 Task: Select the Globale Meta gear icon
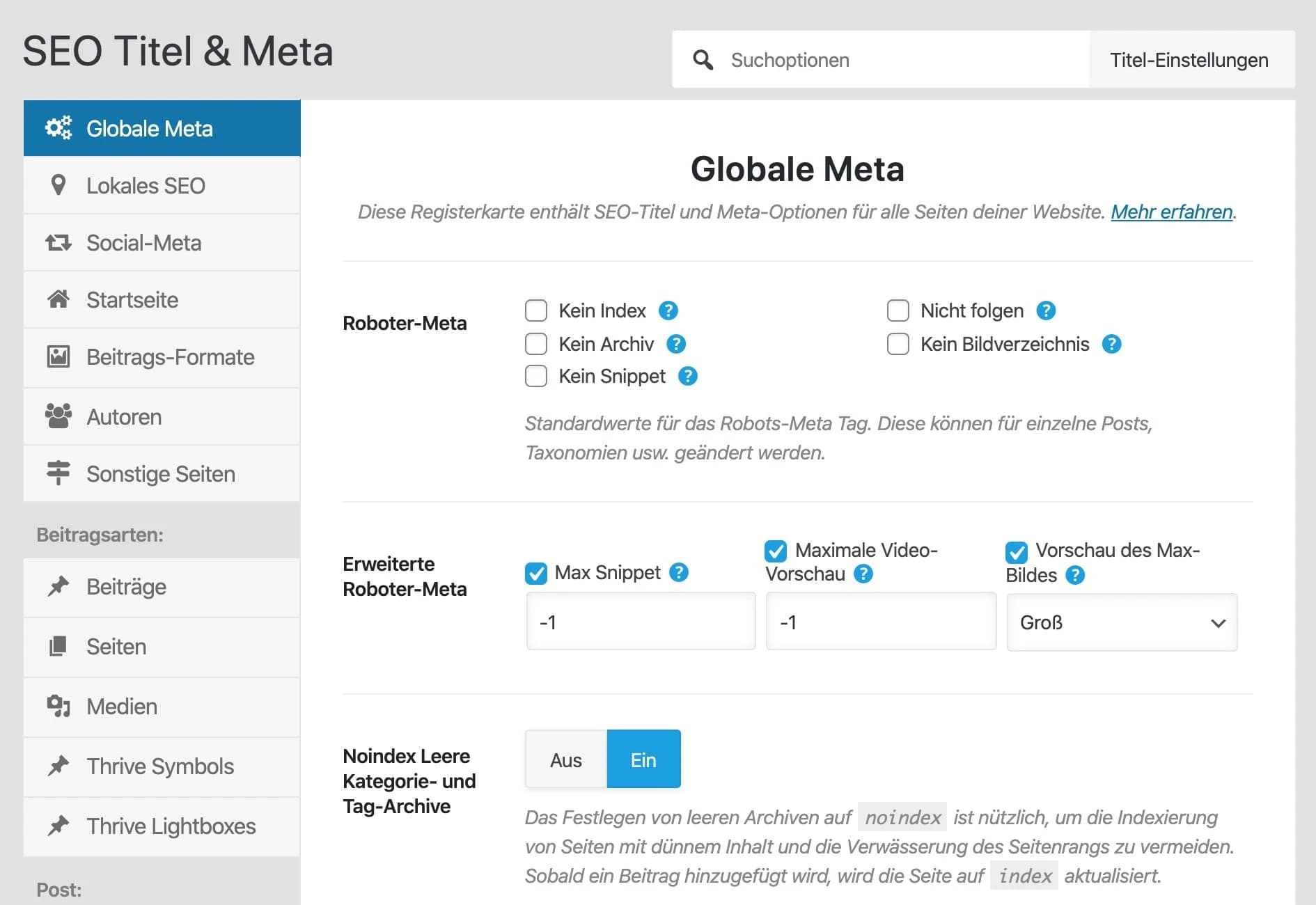point(58,128)
